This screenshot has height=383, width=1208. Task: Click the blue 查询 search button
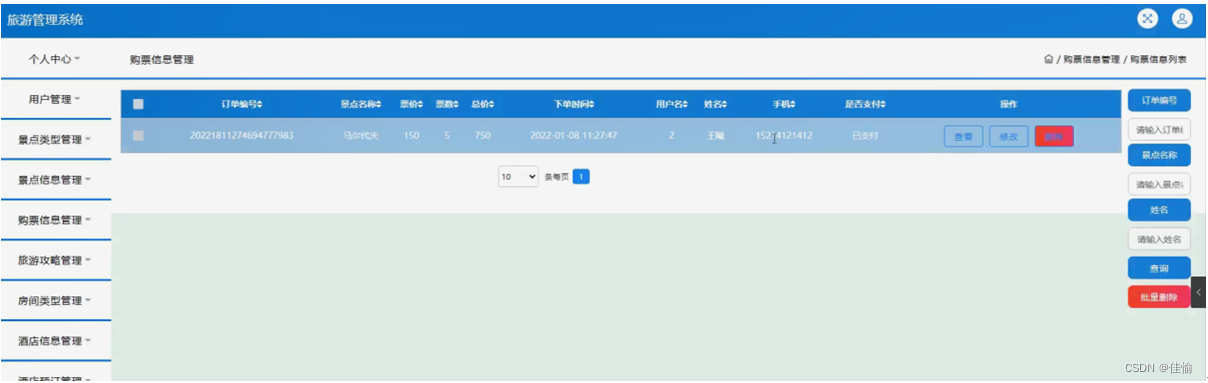point(1159,268)
